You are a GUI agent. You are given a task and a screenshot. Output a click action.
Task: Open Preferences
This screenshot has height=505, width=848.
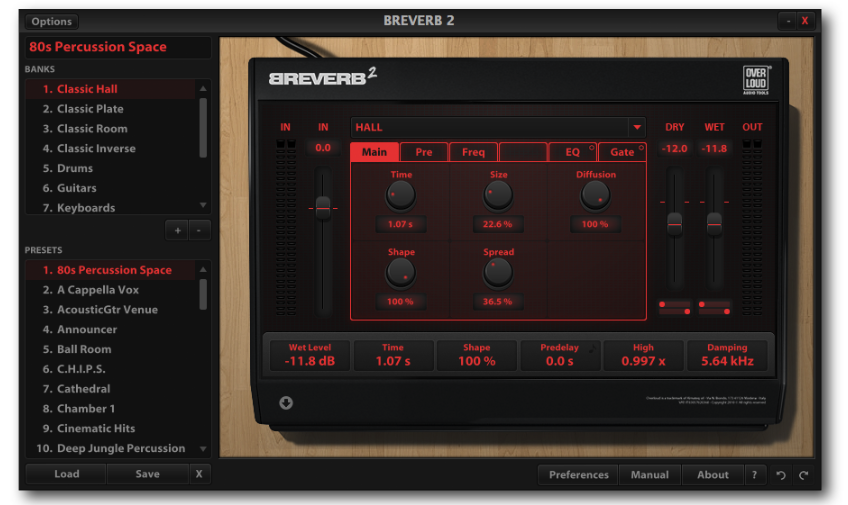579,475
